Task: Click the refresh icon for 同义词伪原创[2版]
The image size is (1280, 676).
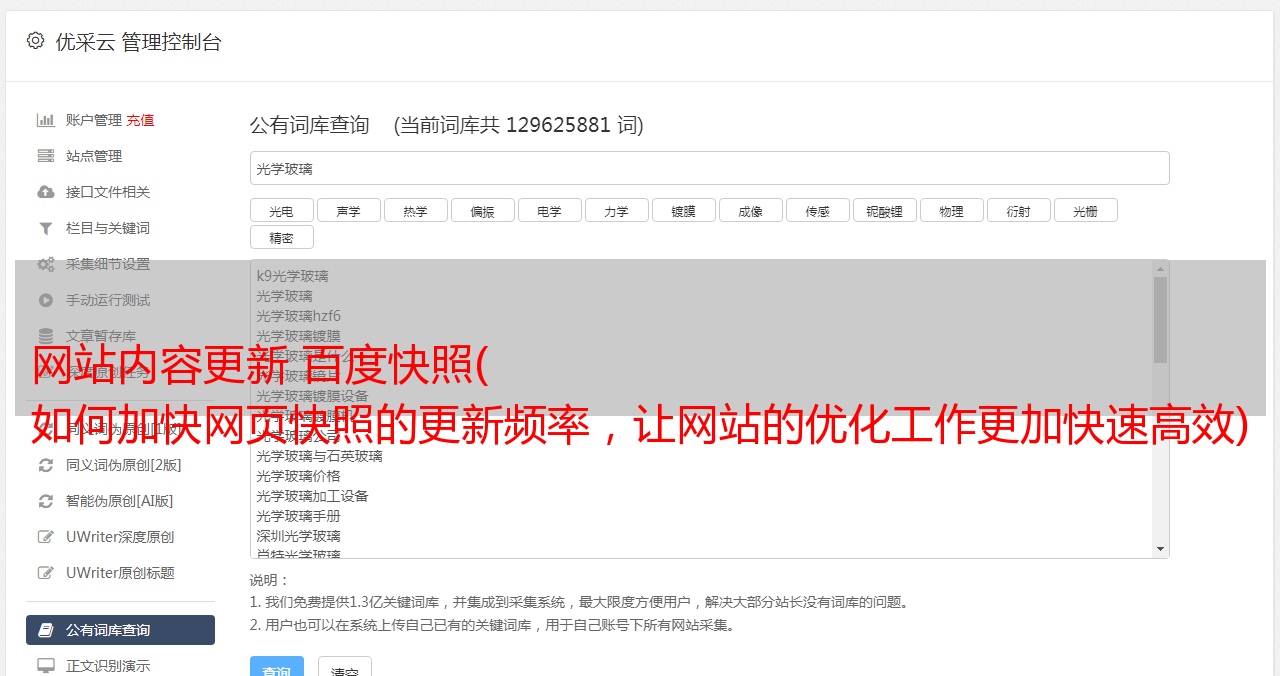Action: coord(46,465)
